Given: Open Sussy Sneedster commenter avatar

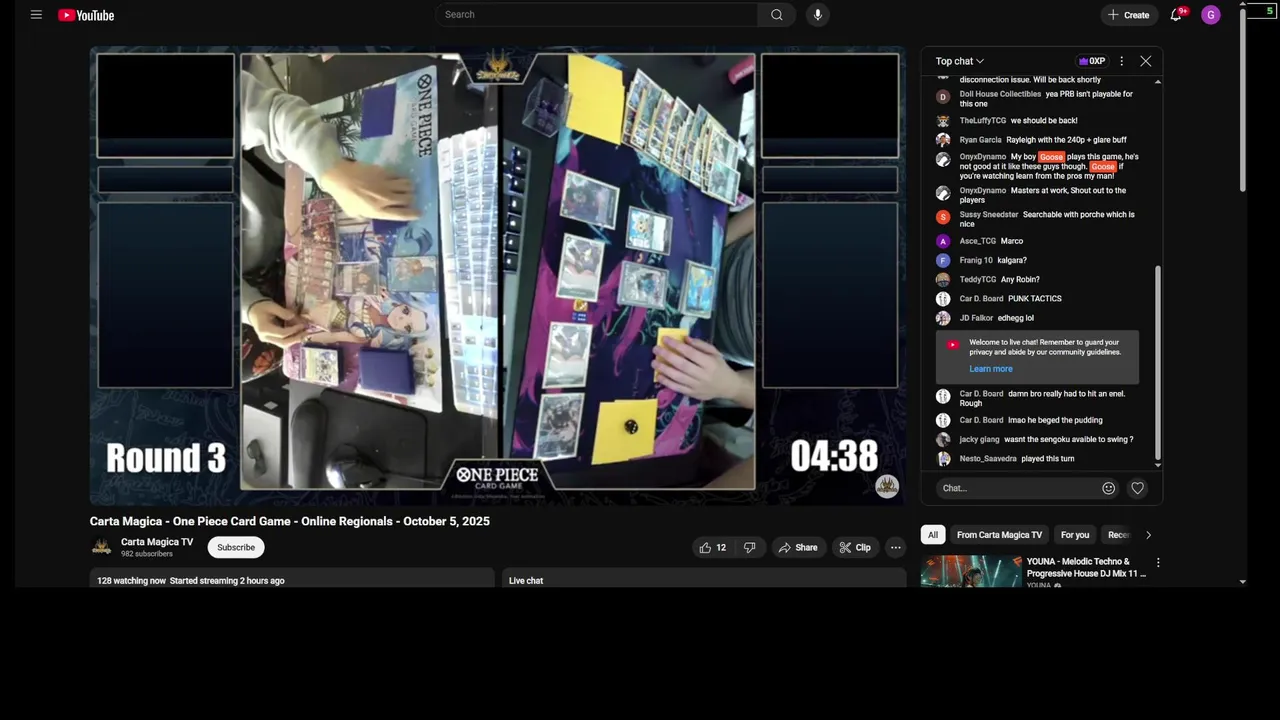Looking at the screenshot, I should pyautogui.click(x=943, y=217).
